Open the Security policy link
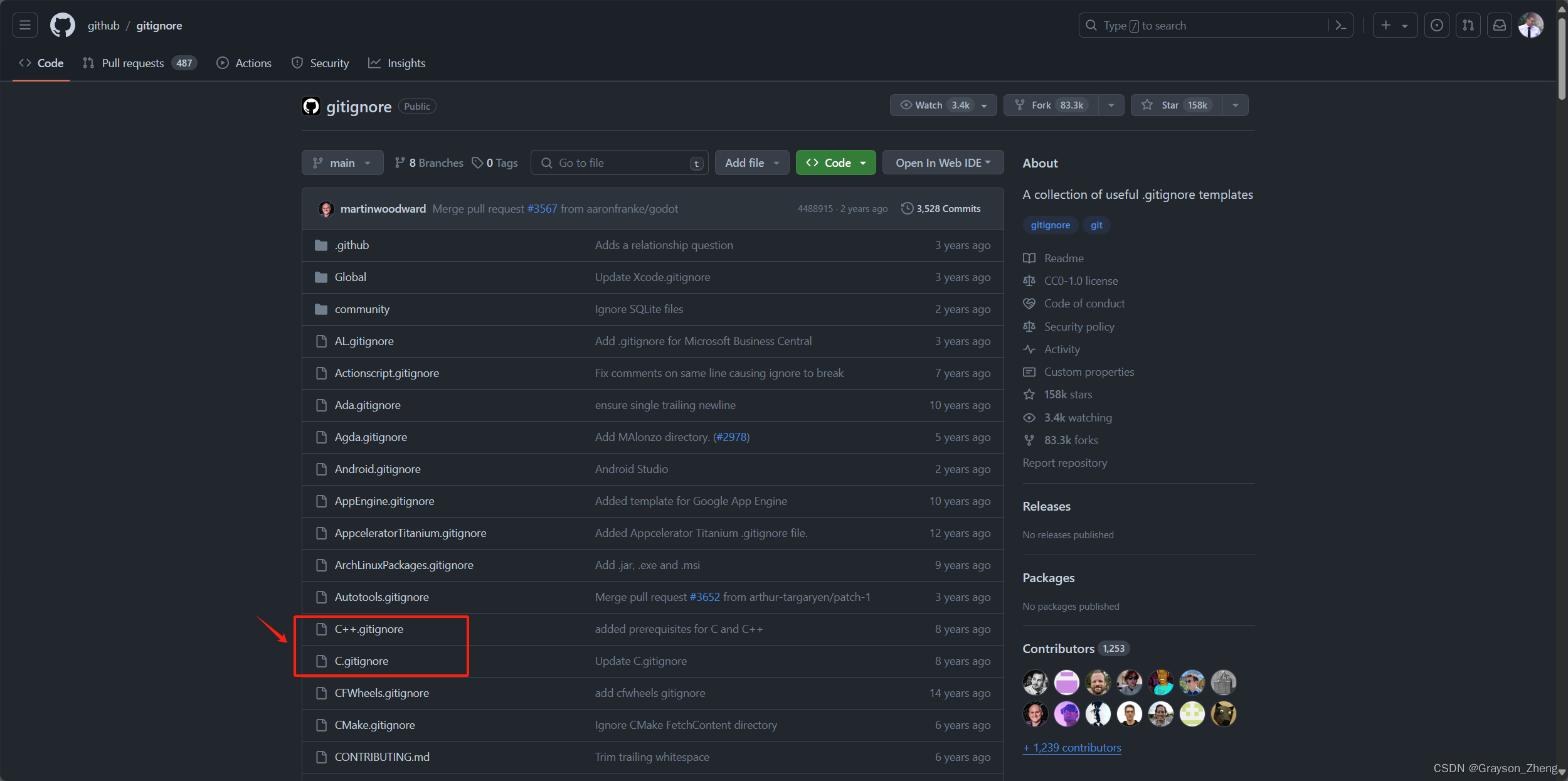Image resolution: width=1568 pixels, height=781 pixels. click(1079, 327)
